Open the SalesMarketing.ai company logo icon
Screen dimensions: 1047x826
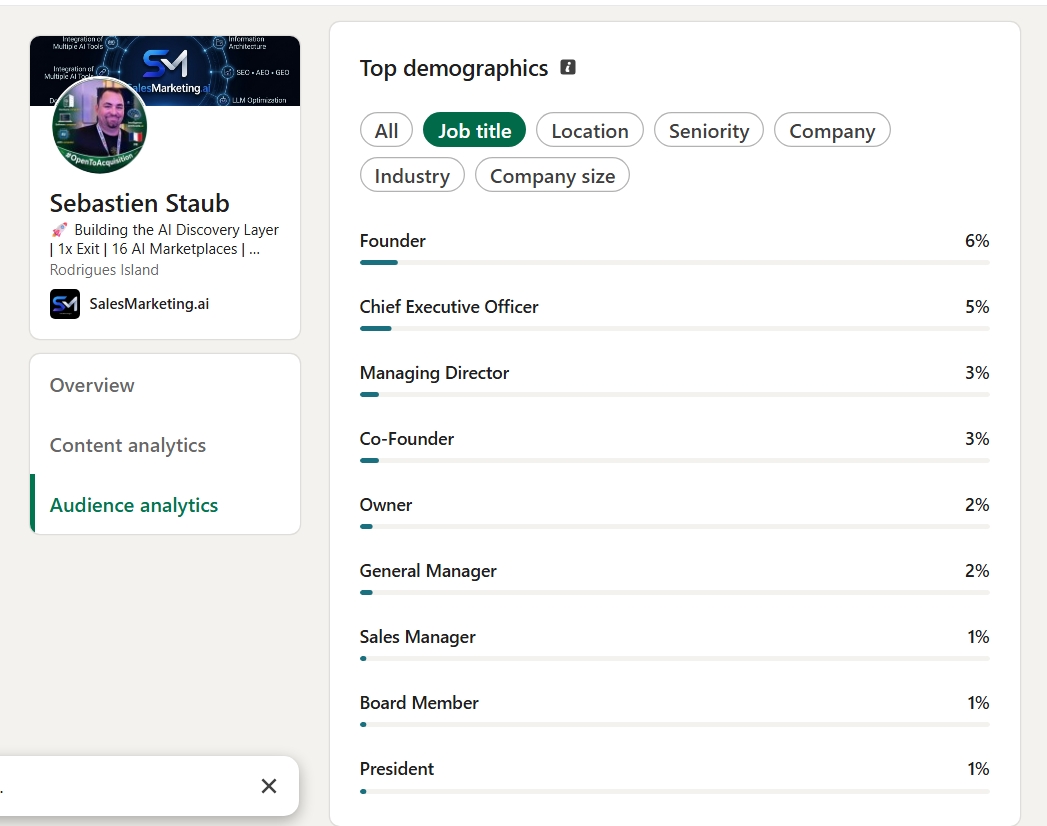(65, 304)
